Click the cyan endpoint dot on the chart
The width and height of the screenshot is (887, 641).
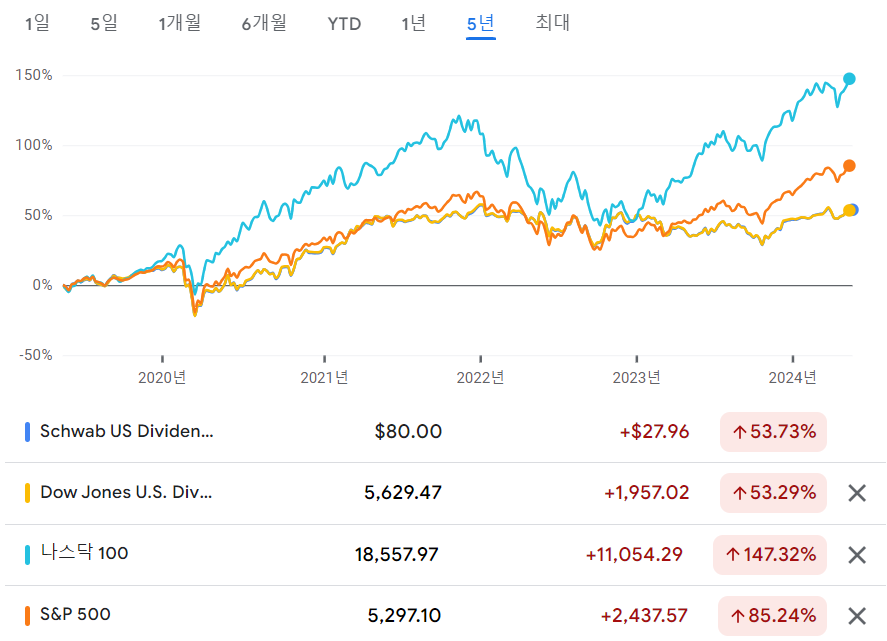pos(851,76)
